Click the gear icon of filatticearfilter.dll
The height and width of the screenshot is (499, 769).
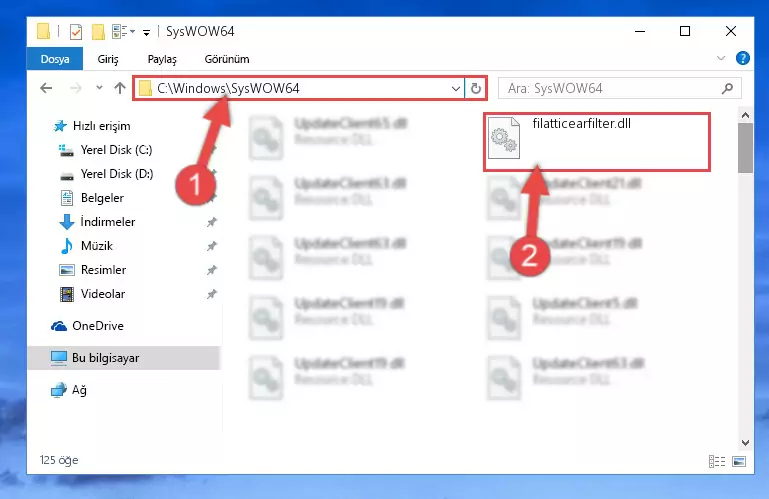click(504, 138)
